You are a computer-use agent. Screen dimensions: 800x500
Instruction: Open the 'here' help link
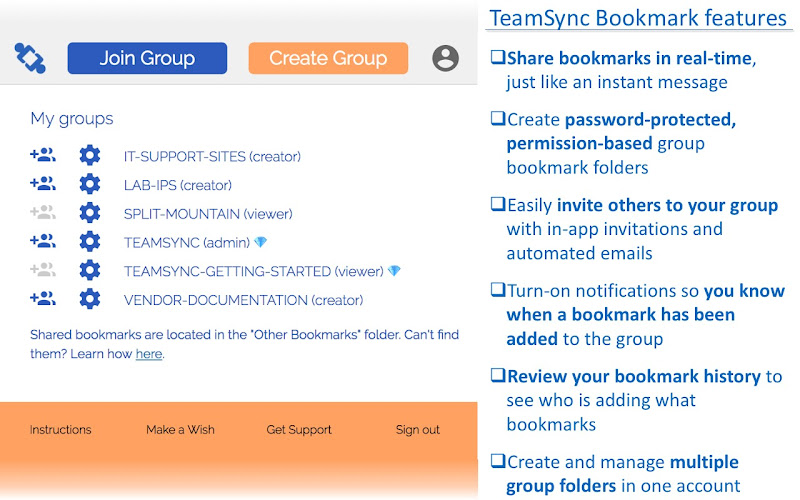pos(148,354)
